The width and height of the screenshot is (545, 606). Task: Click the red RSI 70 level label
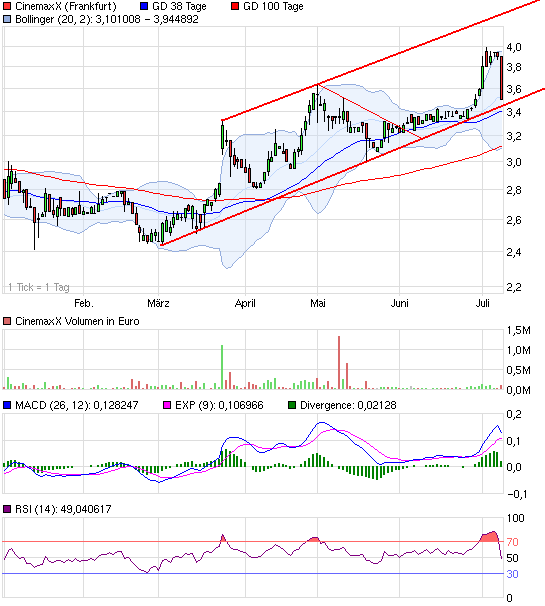513,542
